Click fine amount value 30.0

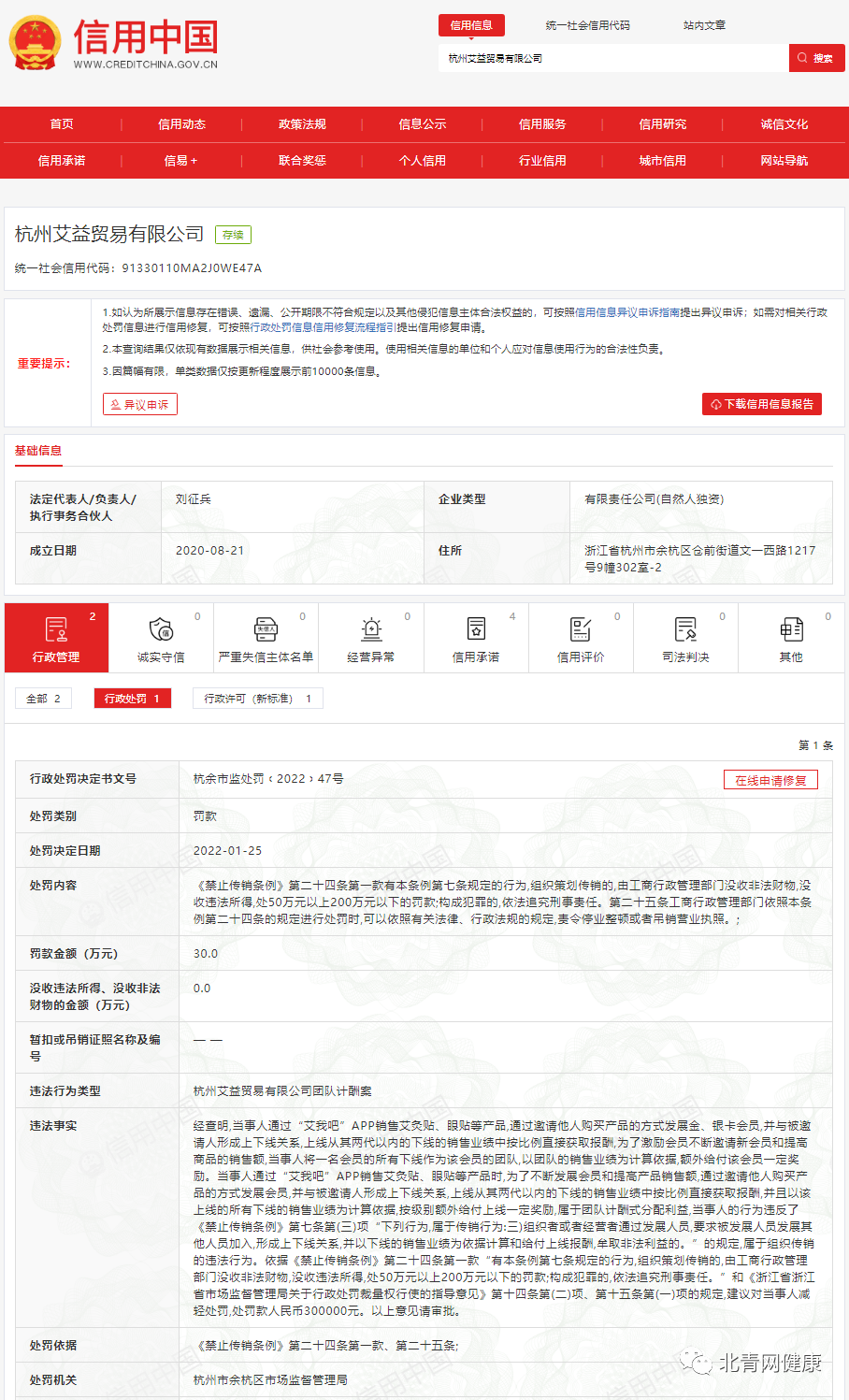pyautogui.click(x=206, y=954)
